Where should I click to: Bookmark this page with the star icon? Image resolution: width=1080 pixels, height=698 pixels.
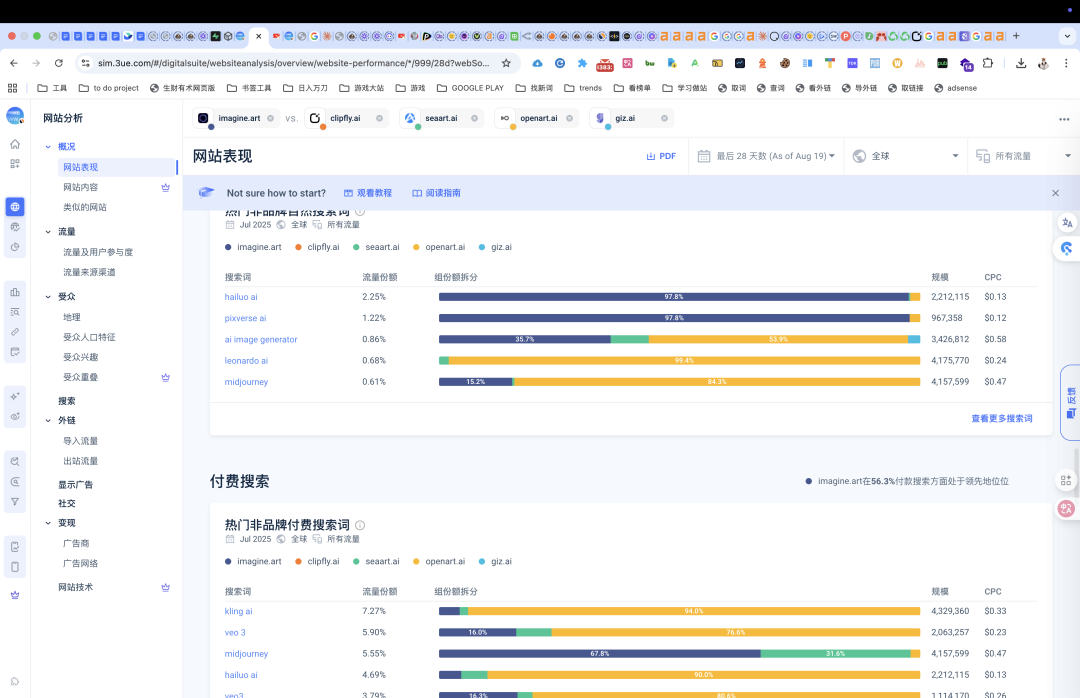(506, 63)
